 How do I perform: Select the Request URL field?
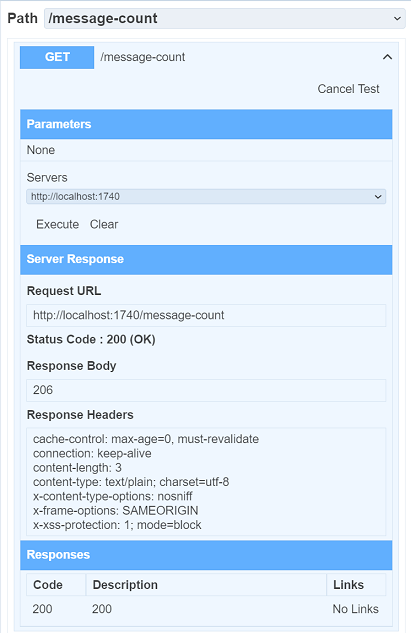(206, 315)
